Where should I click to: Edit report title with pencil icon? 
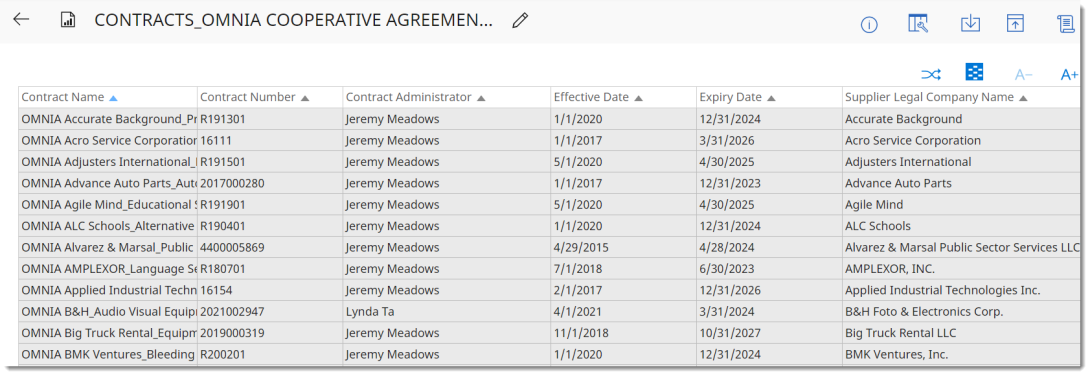pos(519,21)
